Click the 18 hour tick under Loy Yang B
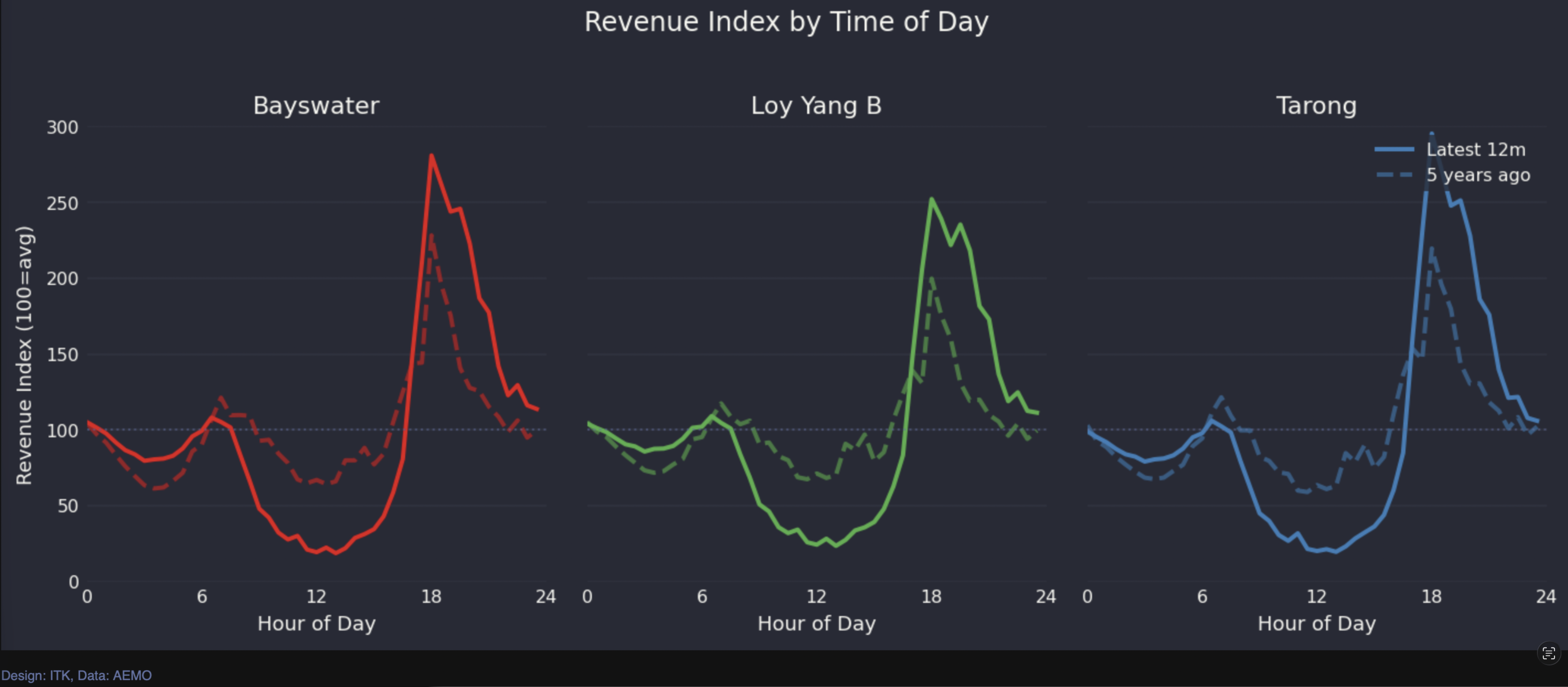This screenshot has height=687, width=1568. [931, 596]
